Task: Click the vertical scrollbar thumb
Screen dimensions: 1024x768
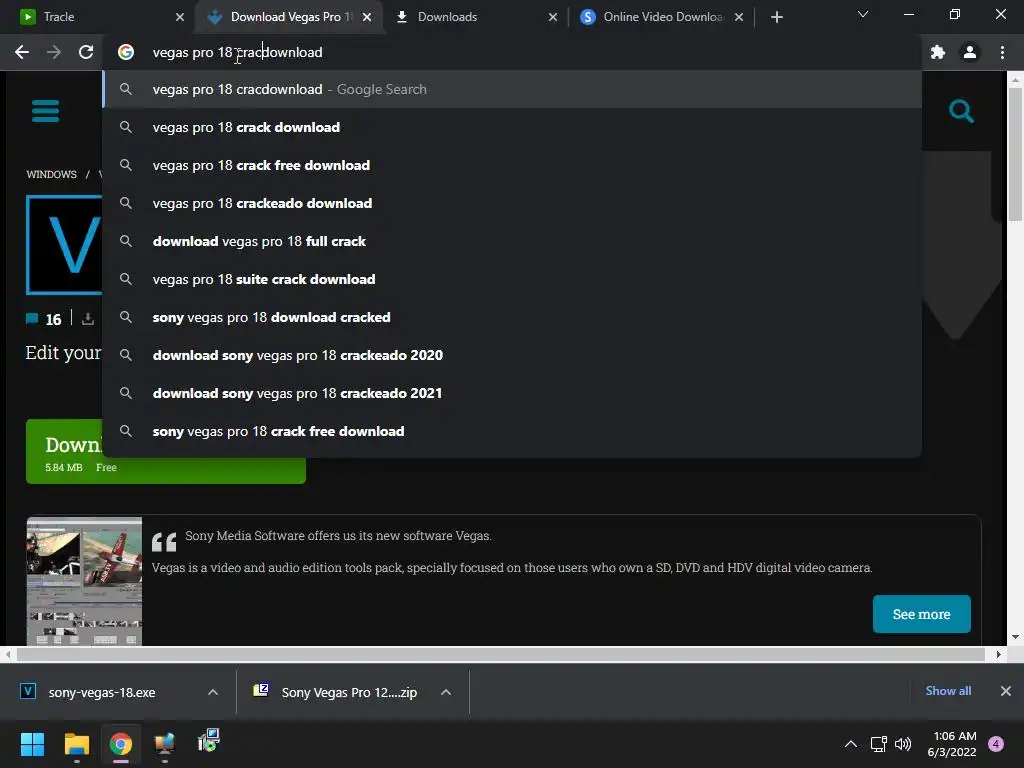Action: click(x=1014, y=153)
